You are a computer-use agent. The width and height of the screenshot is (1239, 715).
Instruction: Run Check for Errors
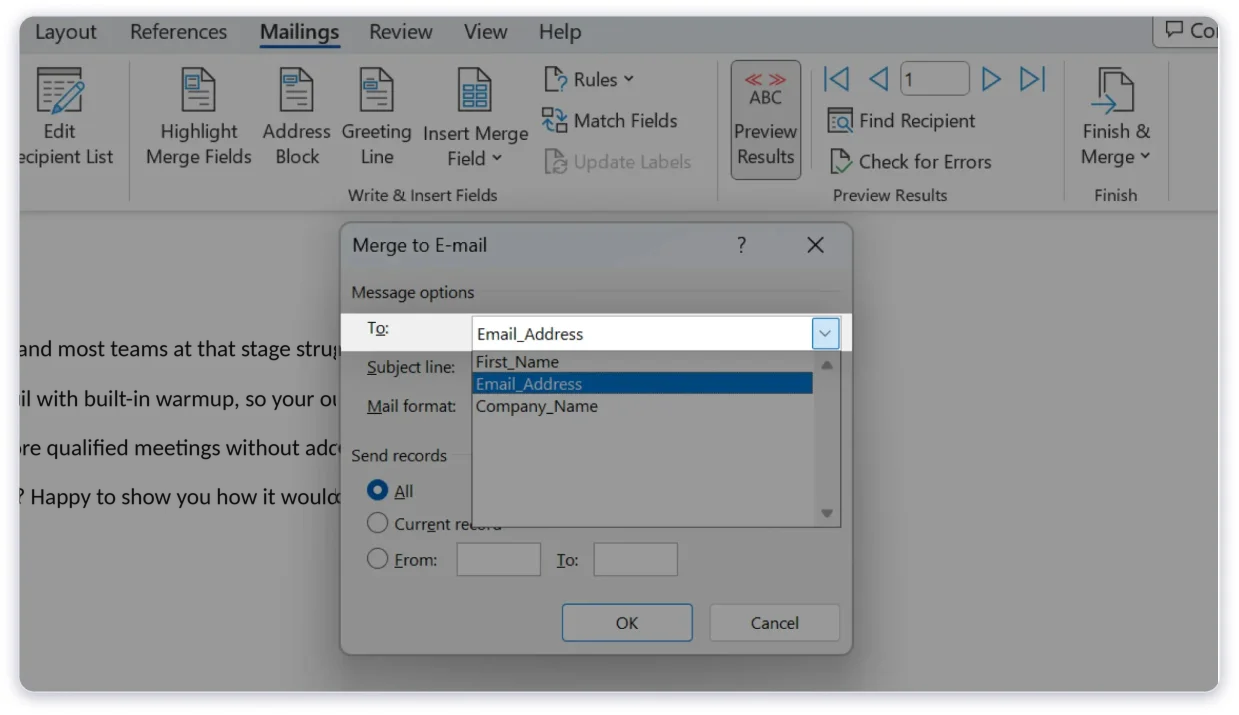[x=910, y=162]
